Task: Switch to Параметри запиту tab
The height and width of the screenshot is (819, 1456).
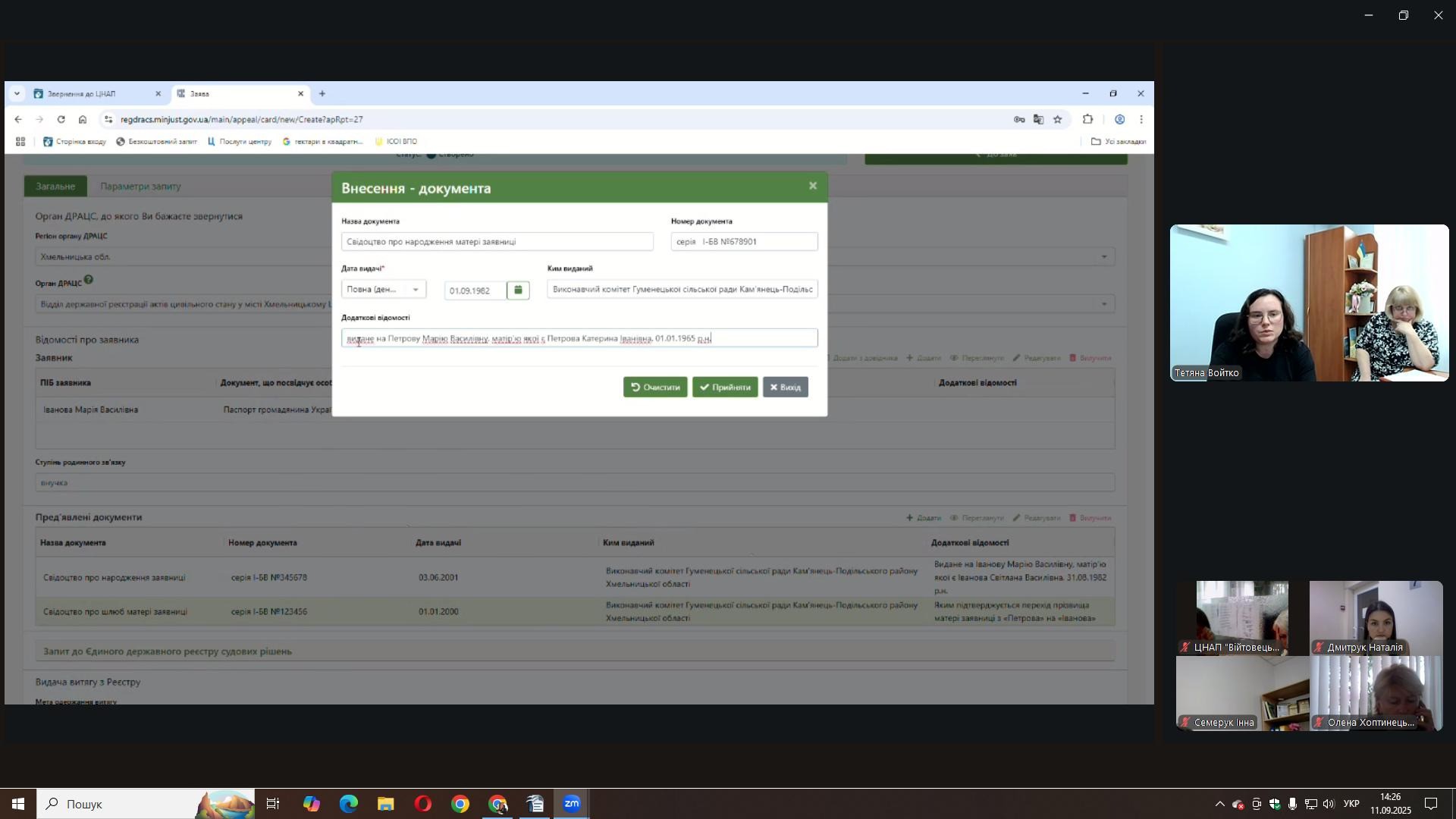Action: 140,187
